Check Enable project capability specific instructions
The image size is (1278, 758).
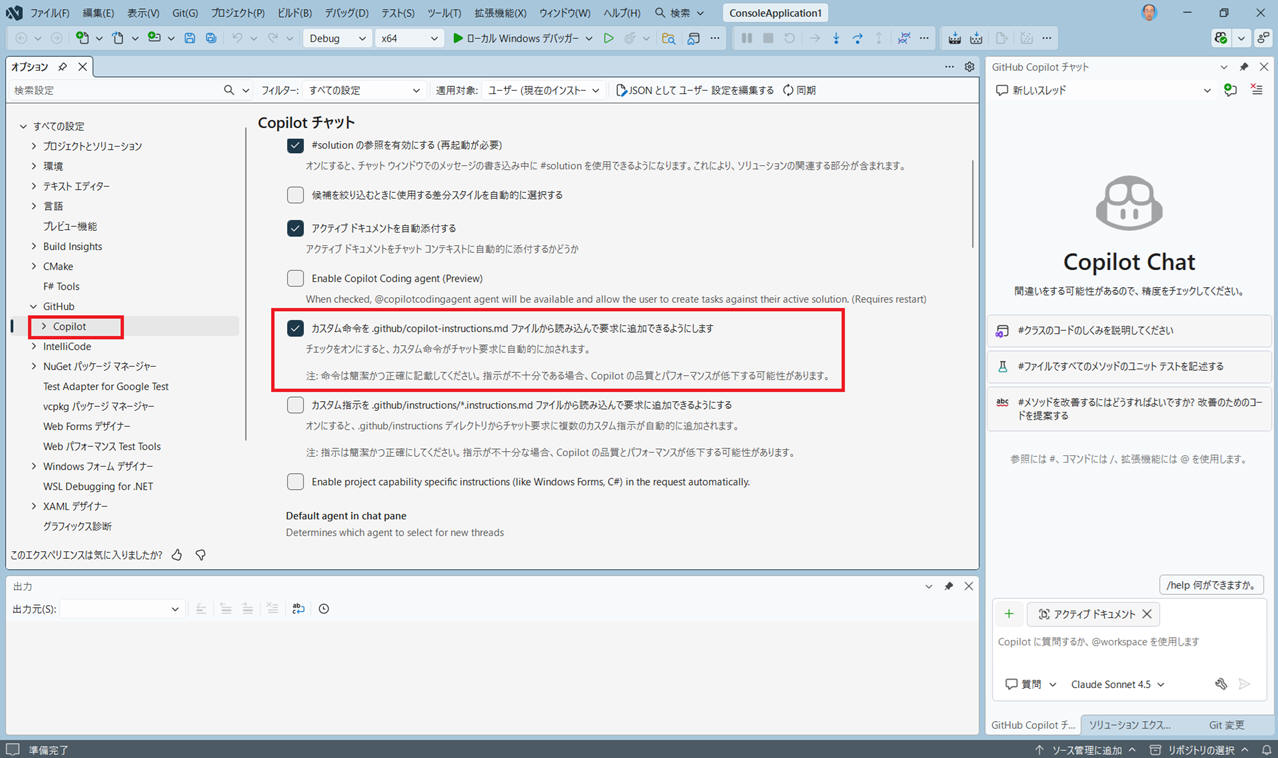tap(295, 481)
